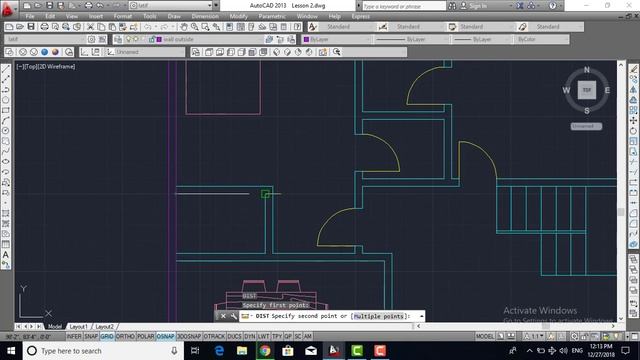Switch to the Layout1 tab
The image size is (640, 360).
pyautogui.click(x=78, y=327)
